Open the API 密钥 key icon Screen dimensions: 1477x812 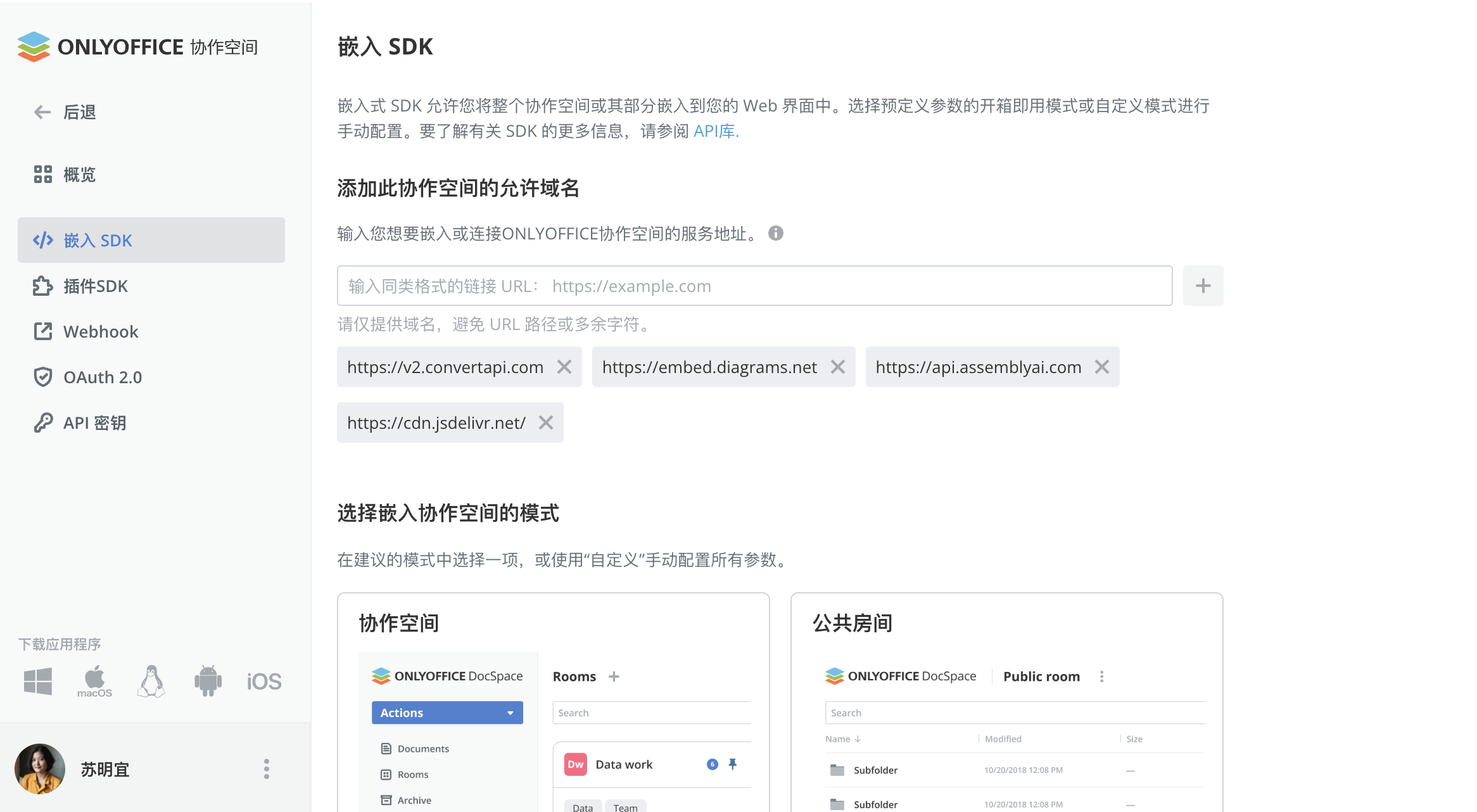pos(43,422)
